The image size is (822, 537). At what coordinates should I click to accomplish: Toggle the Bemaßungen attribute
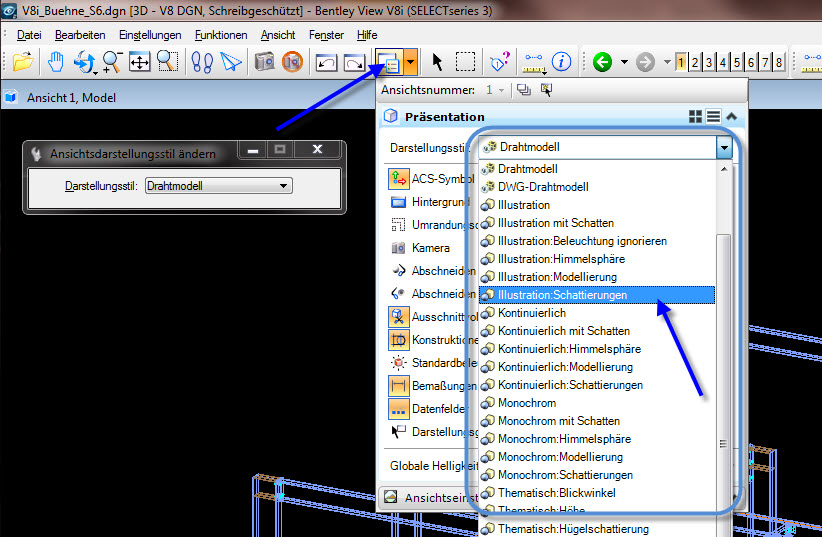[x=398, y=385]
